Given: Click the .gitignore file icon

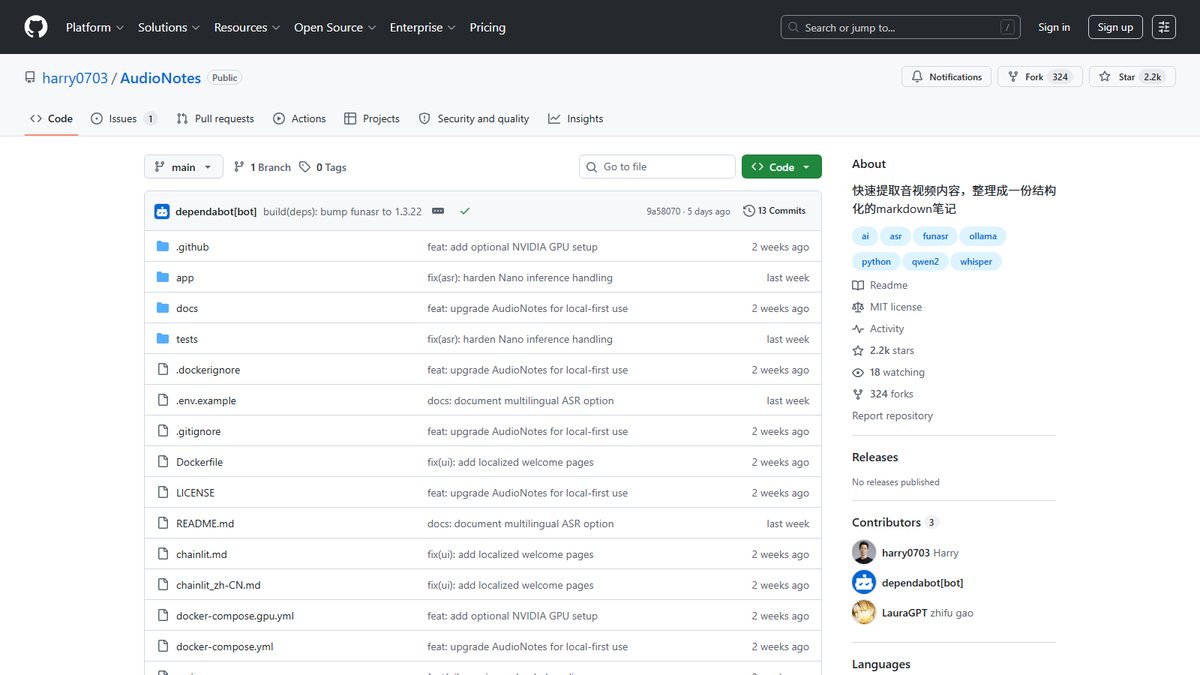Looking at the screenshot, I should (x=163, y=431).
